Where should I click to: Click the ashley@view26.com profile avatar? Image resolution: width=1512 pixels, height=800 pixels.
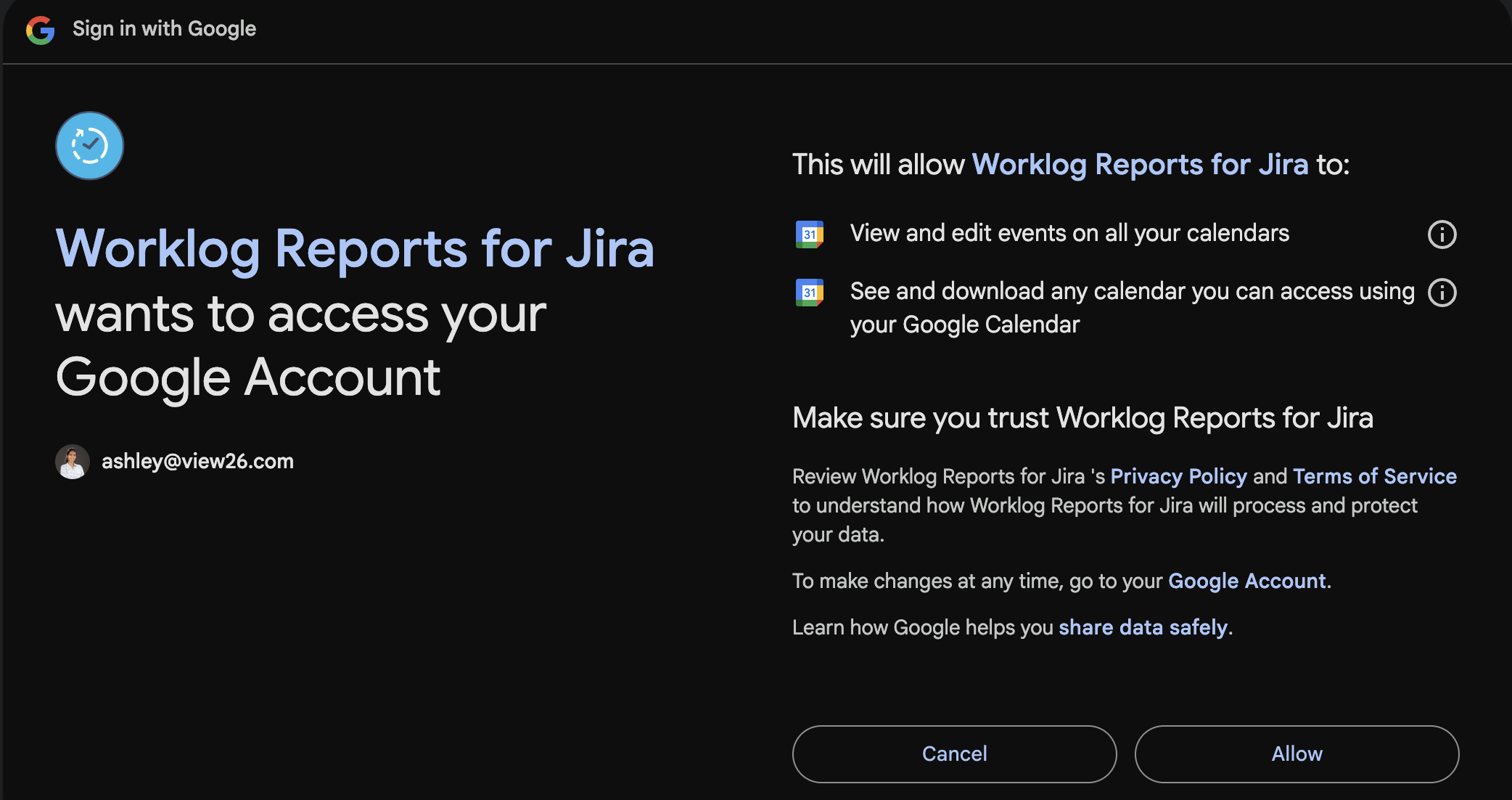point(73,462)
